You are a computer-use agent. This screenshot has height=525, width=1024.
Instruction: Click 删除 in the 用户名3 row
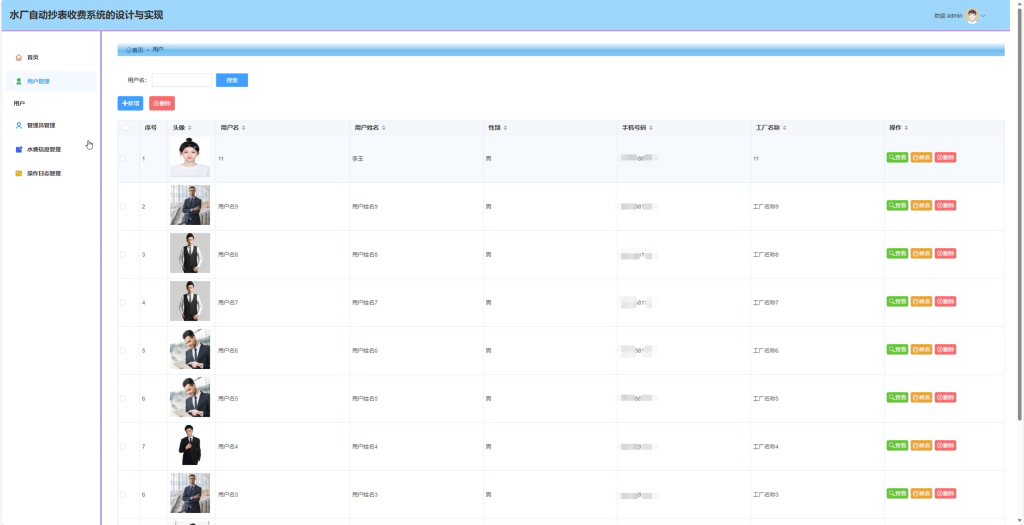[946, 494]
